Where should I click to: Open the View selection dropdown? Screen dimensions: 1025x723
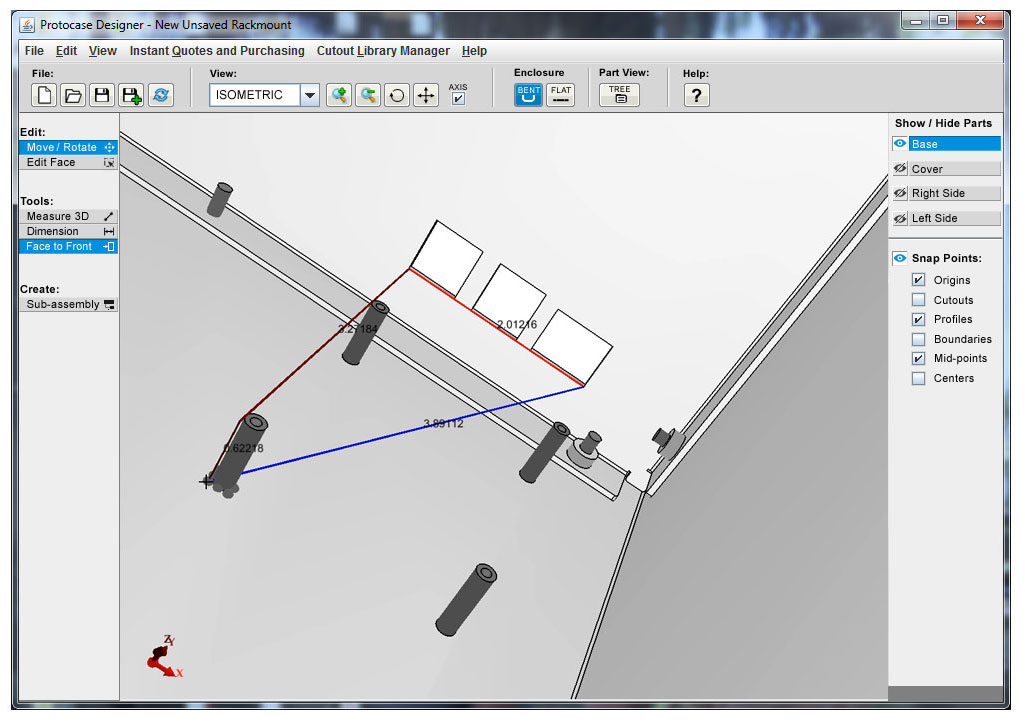pyautogui.click(x=310, y=95)
